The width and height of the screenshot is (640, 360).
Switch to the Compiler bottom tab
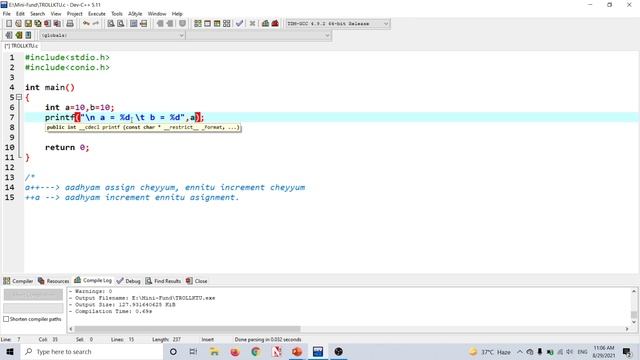[18, 281]
